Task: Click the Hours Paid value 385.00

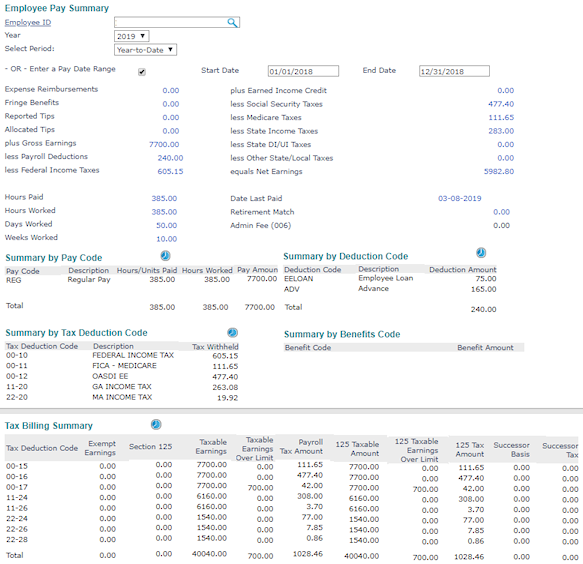Action: tap(164, 199)
